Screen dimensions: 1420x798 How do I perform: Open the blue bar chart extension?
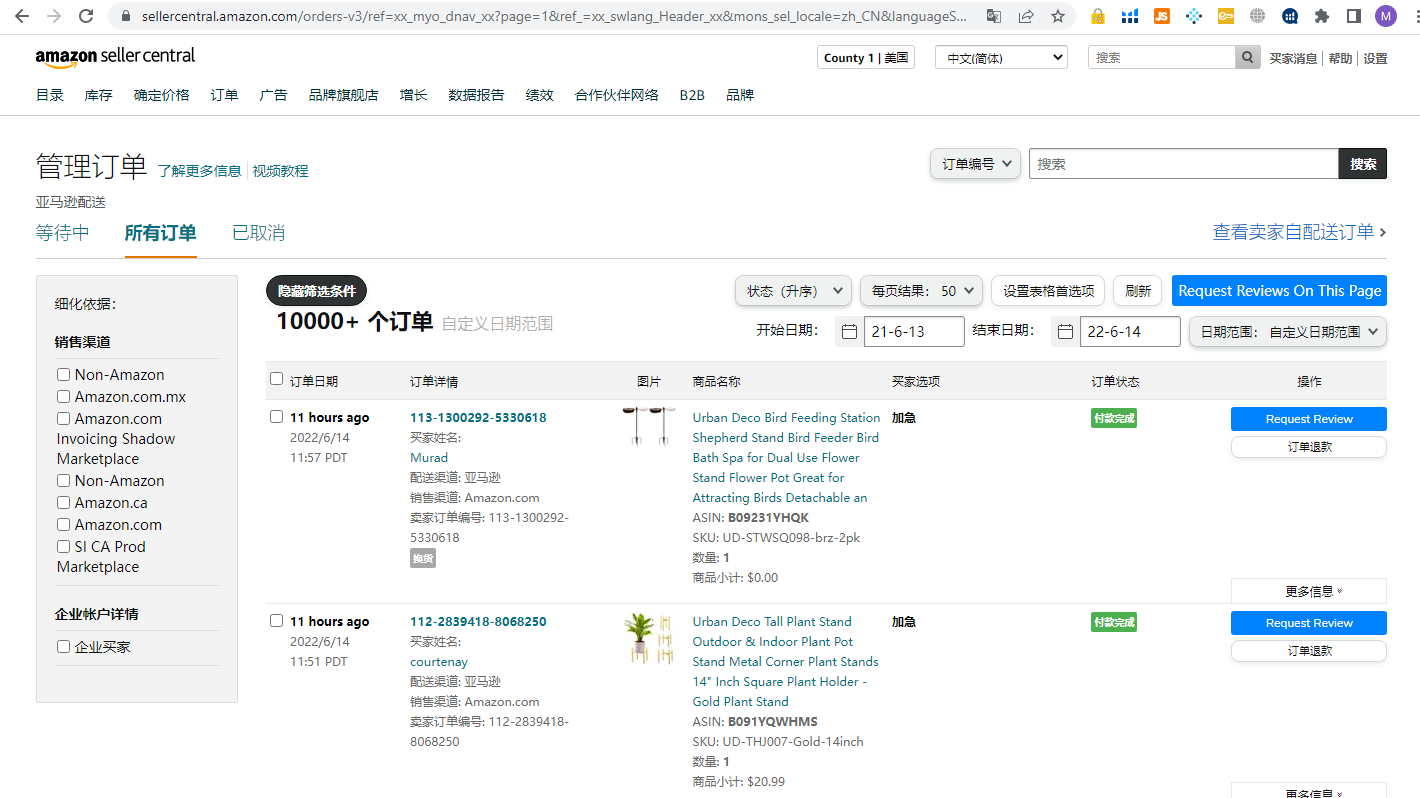pyautogui.click(x=1130, y=16)
